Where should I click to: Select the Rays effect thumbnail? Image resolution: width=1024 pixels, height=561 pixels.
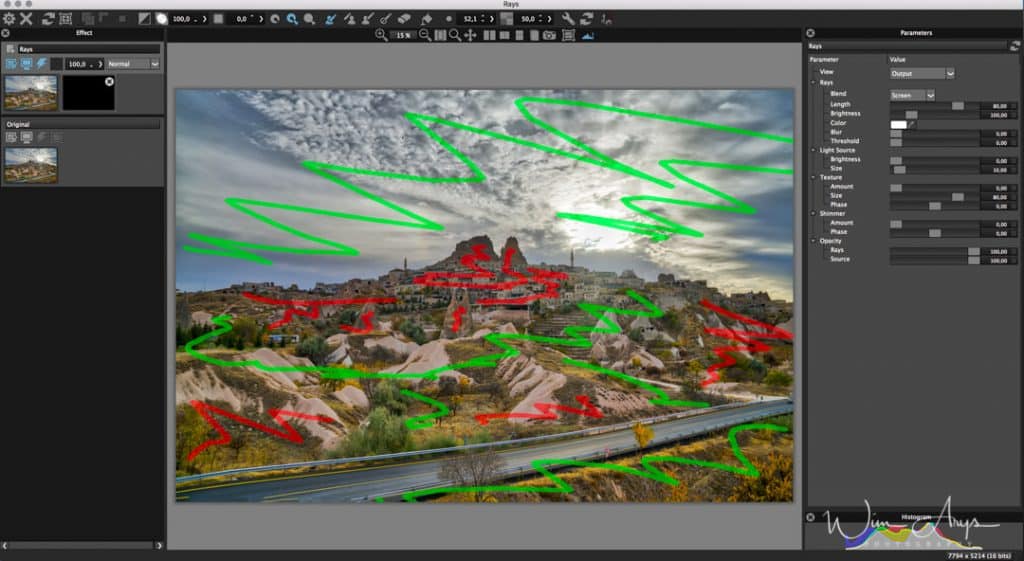[31, 93]
